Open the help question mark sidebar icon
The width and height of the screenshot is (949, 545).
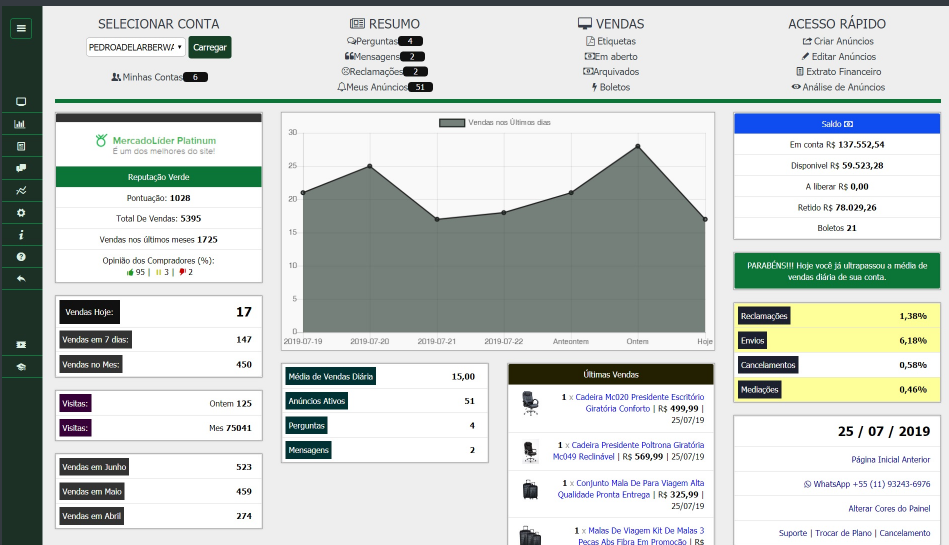coord(21,257)
